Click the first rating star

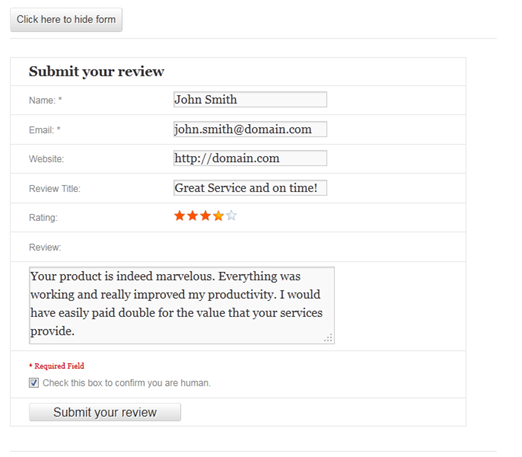[180, 216]
